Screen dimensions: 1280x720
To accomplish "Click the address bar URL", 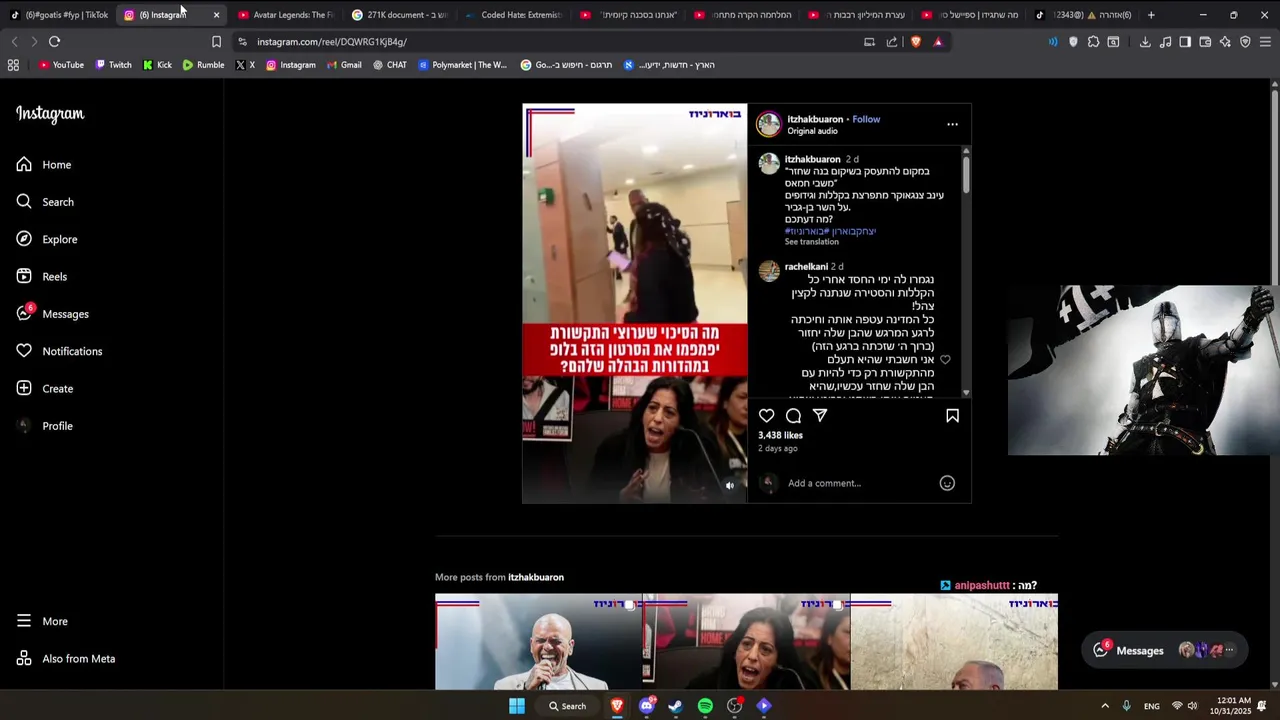I will tap(331, 42).
